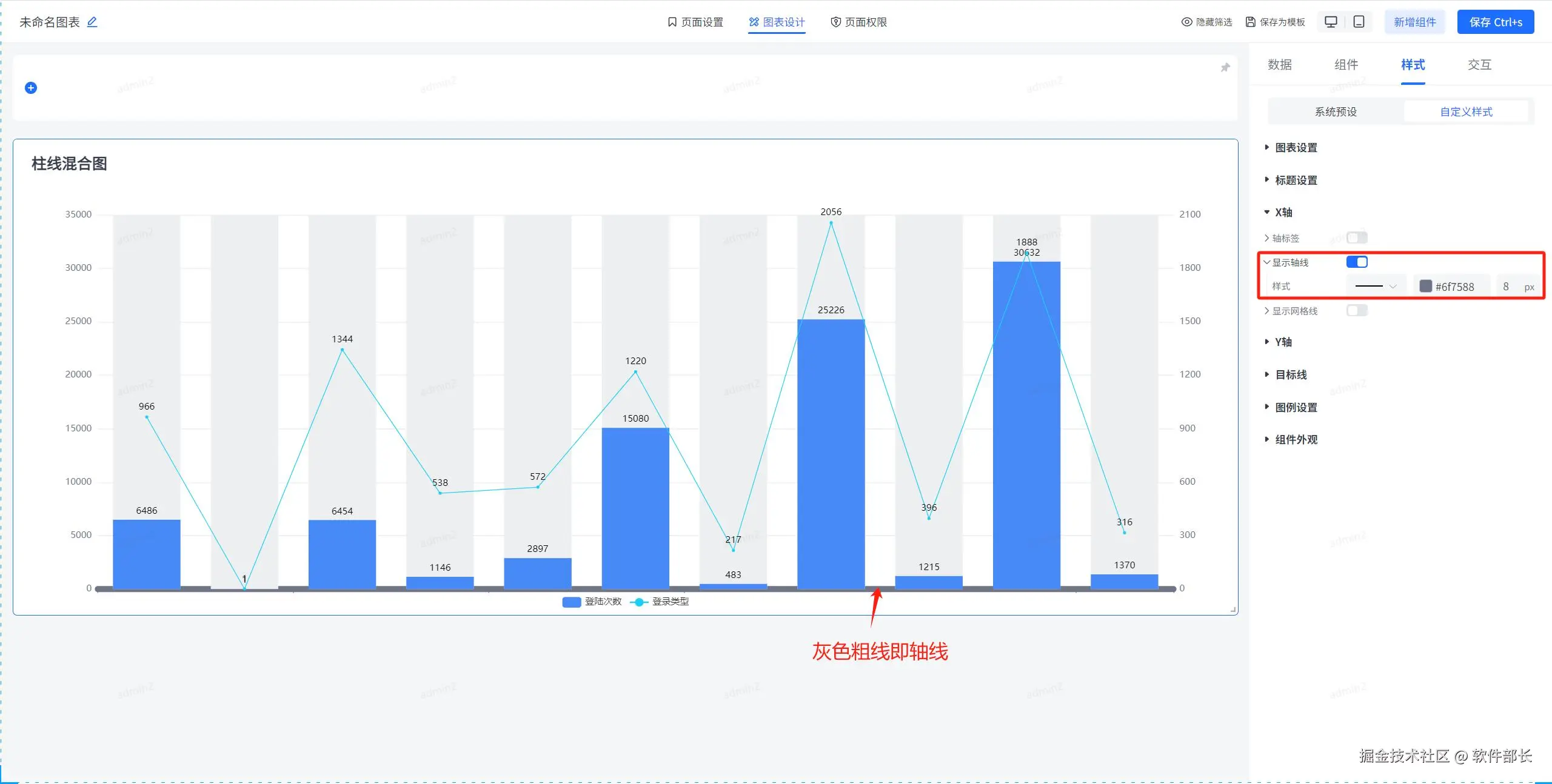
Task: Click the pencil icon to rename chart
Action: pos(92,22)
